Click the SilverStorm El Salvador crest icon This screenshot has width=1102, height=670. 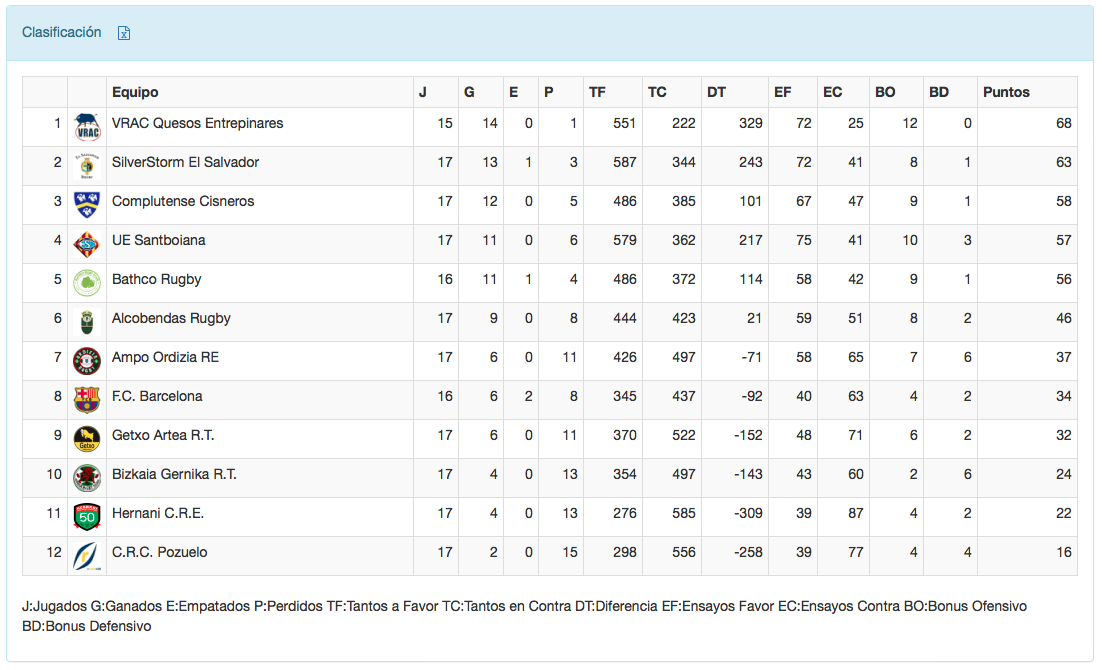(x=87, y=166)
